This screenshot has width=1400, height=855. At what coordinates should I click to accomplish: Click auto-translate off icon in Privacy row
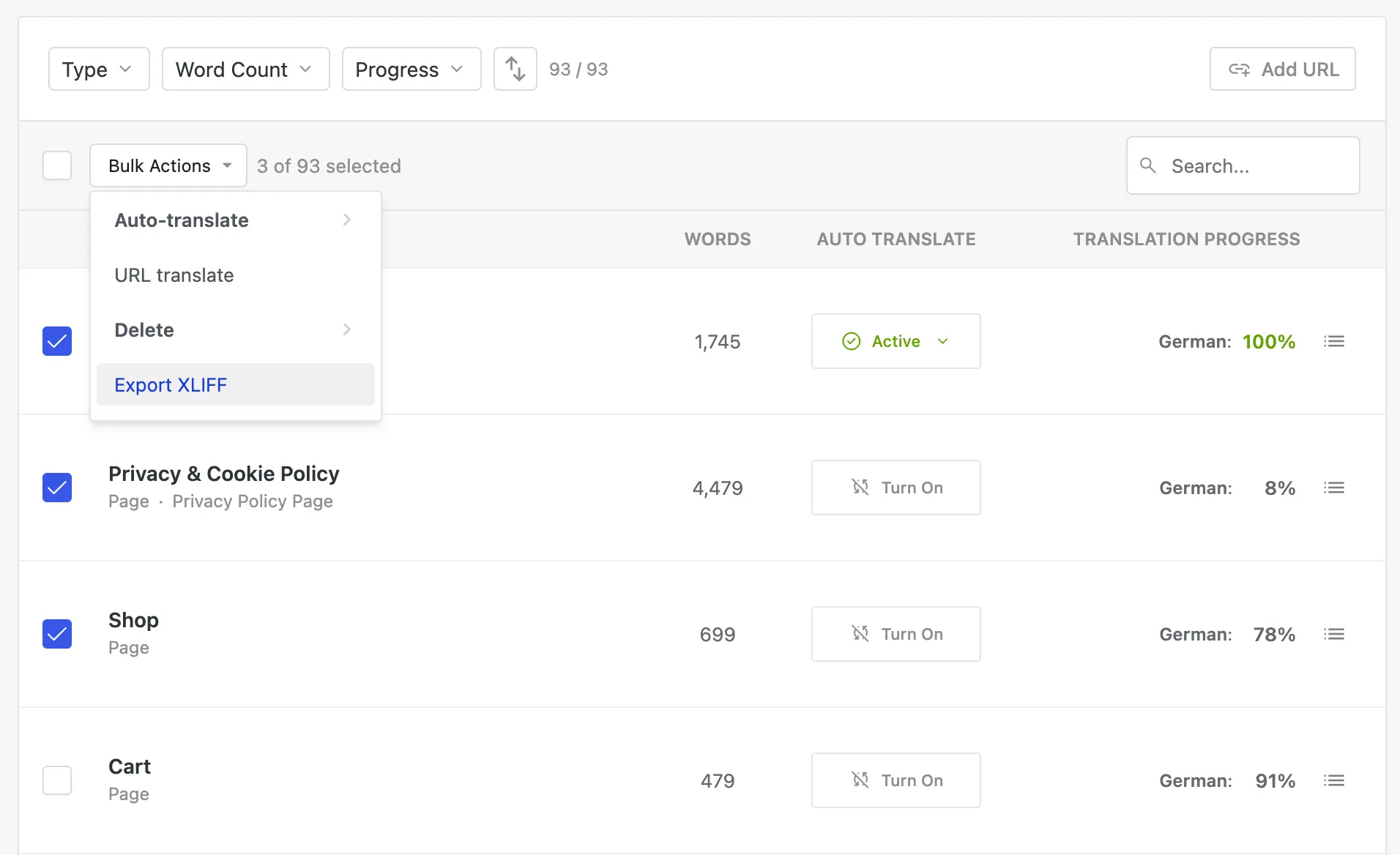coord(860,487)
